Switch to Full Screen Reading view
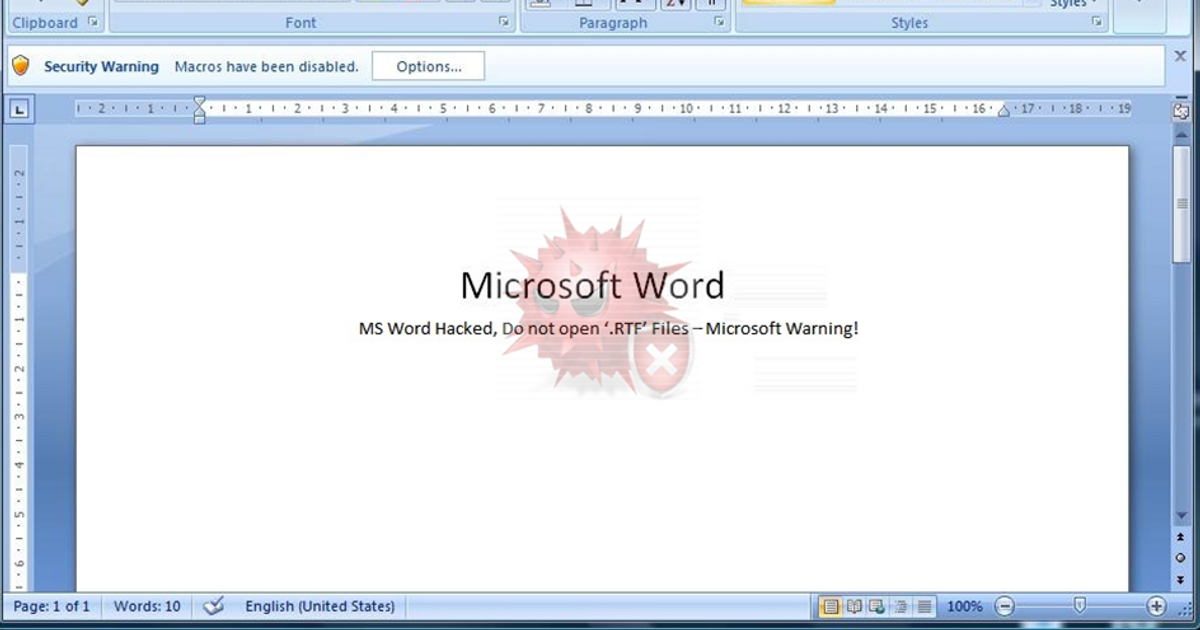The height and width of the screenshot is (630, 1200). pos(854,606)
